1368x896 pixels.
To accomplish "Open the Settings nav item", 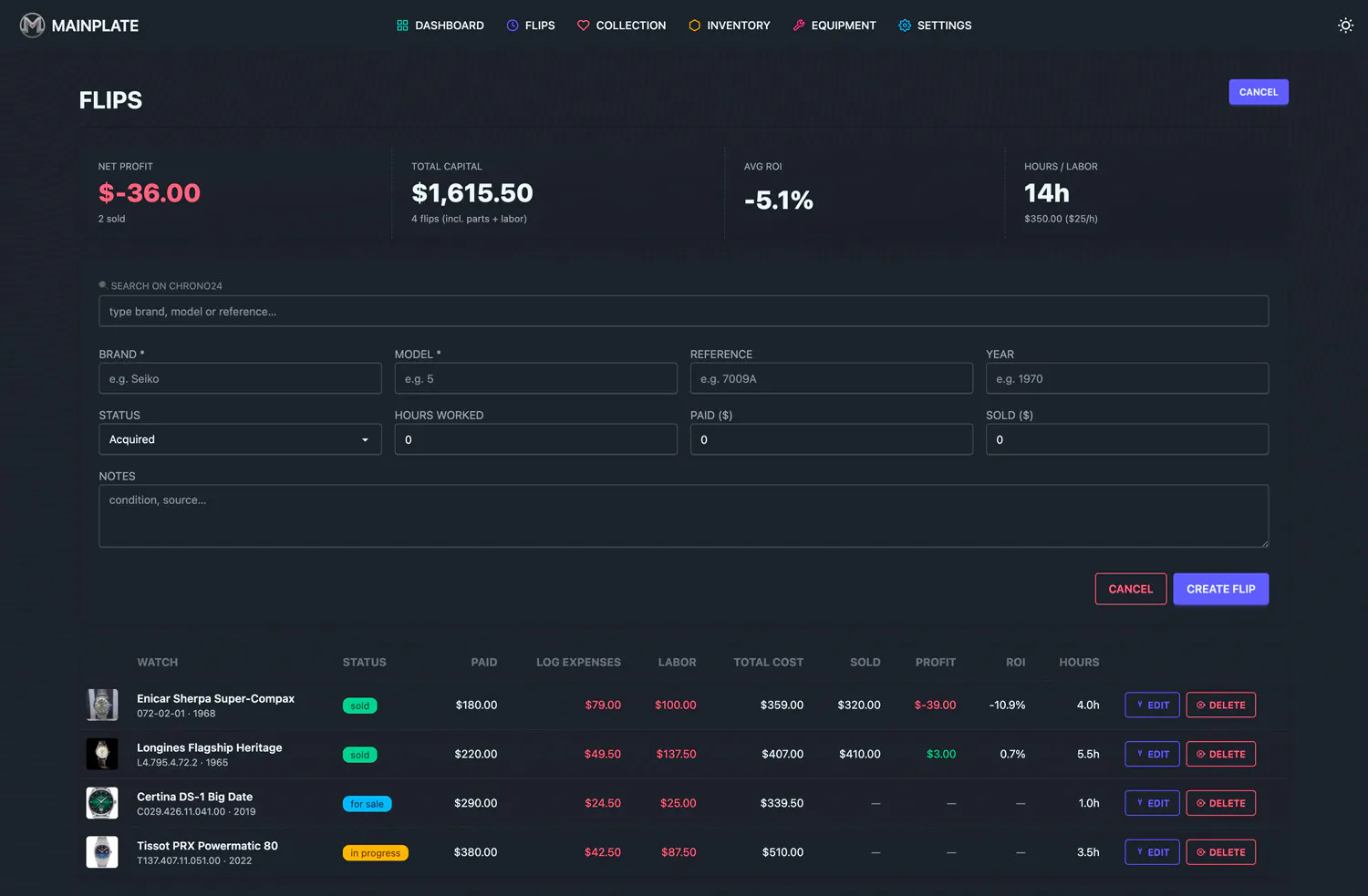I will [935, 26].
